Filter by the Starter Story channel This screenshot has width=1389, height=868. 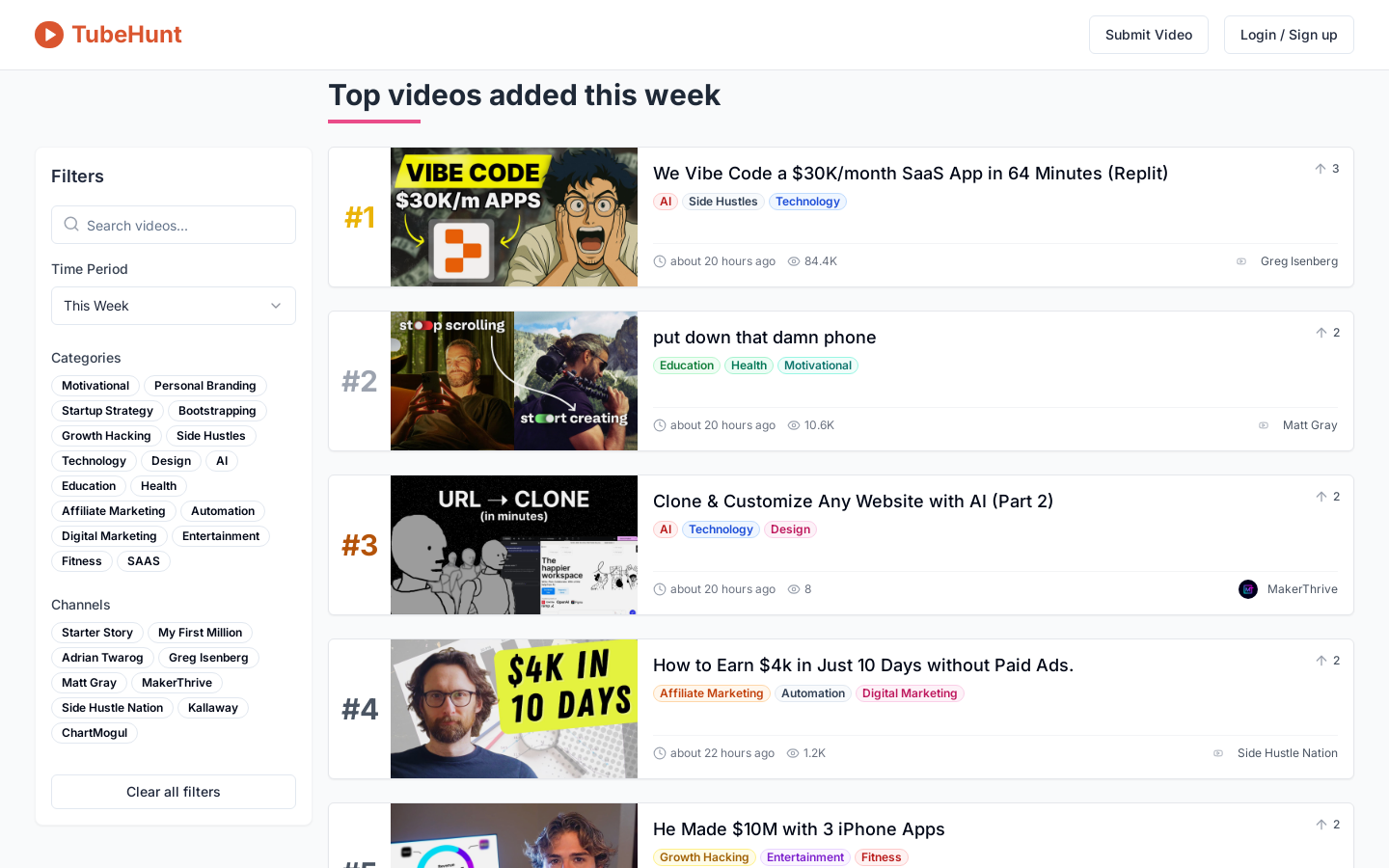tap(97, 633)
